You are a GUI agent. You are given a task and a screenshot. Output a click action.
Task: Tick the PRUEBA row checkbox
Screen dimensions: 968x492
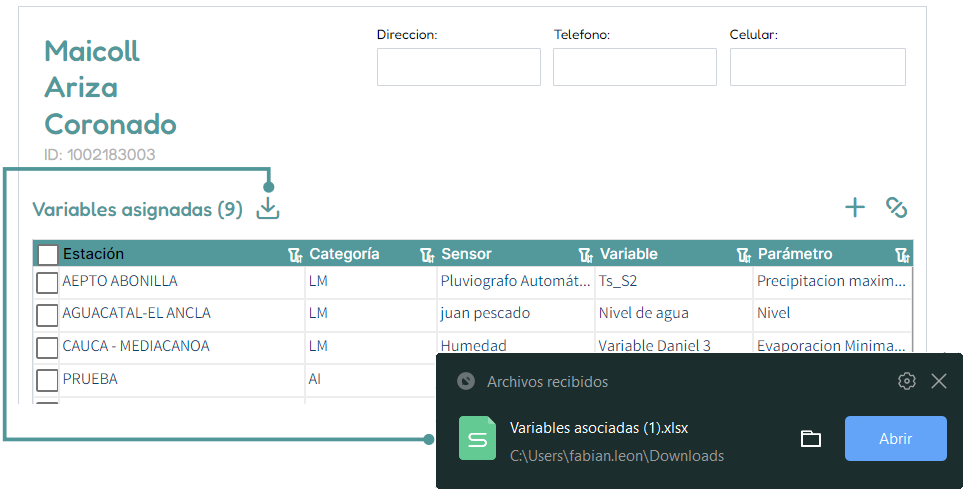point(48,380)
